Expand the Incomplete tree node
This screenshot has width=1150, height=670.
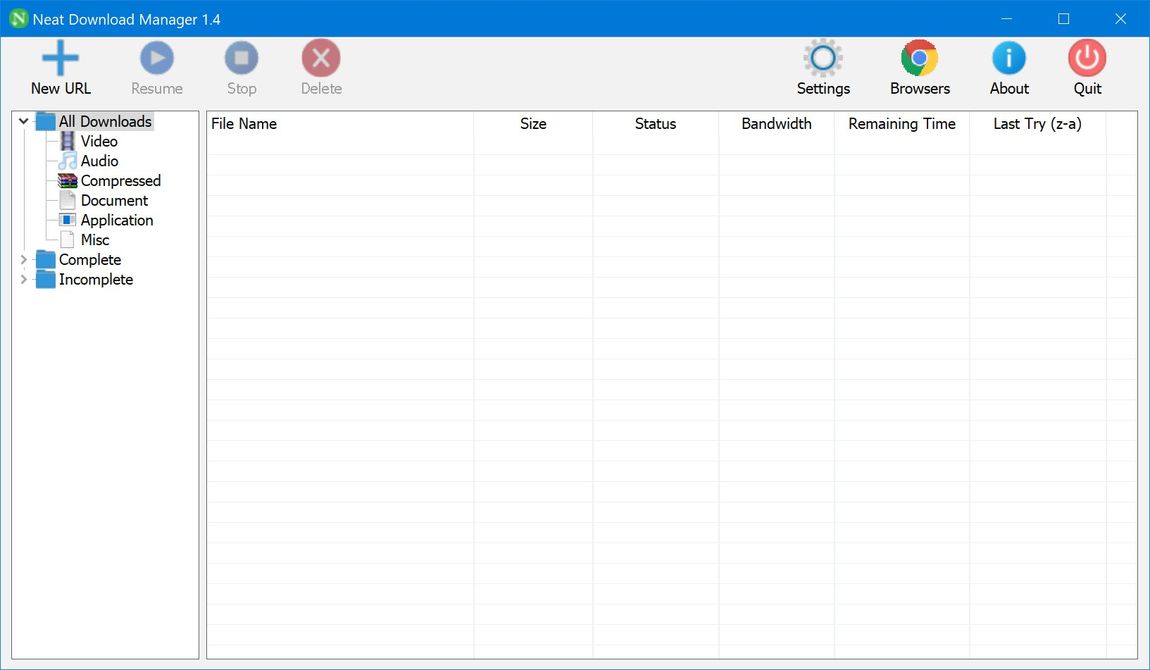point(23,279)
